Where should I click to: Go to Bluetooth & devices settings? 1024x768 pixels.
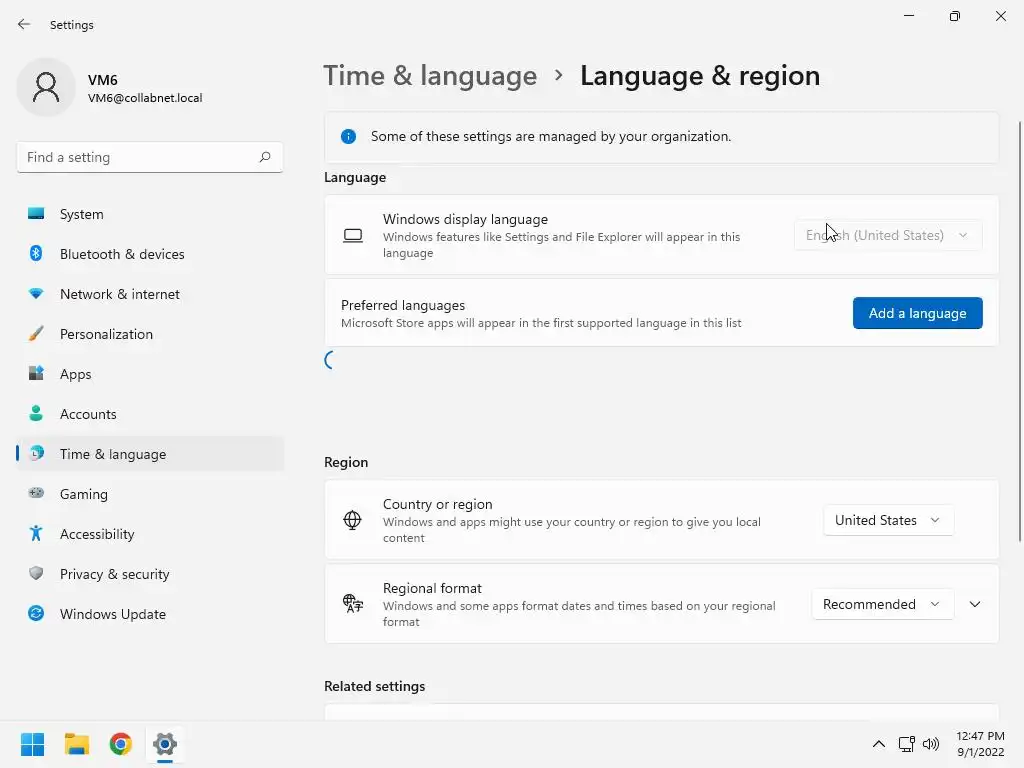150,254
